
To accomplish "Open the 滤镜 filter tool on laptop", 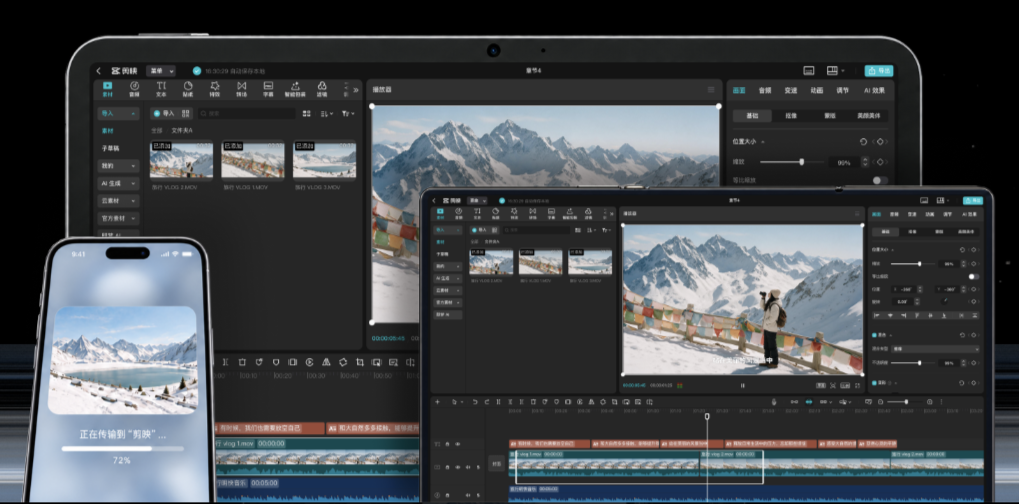I will [322, 89].
